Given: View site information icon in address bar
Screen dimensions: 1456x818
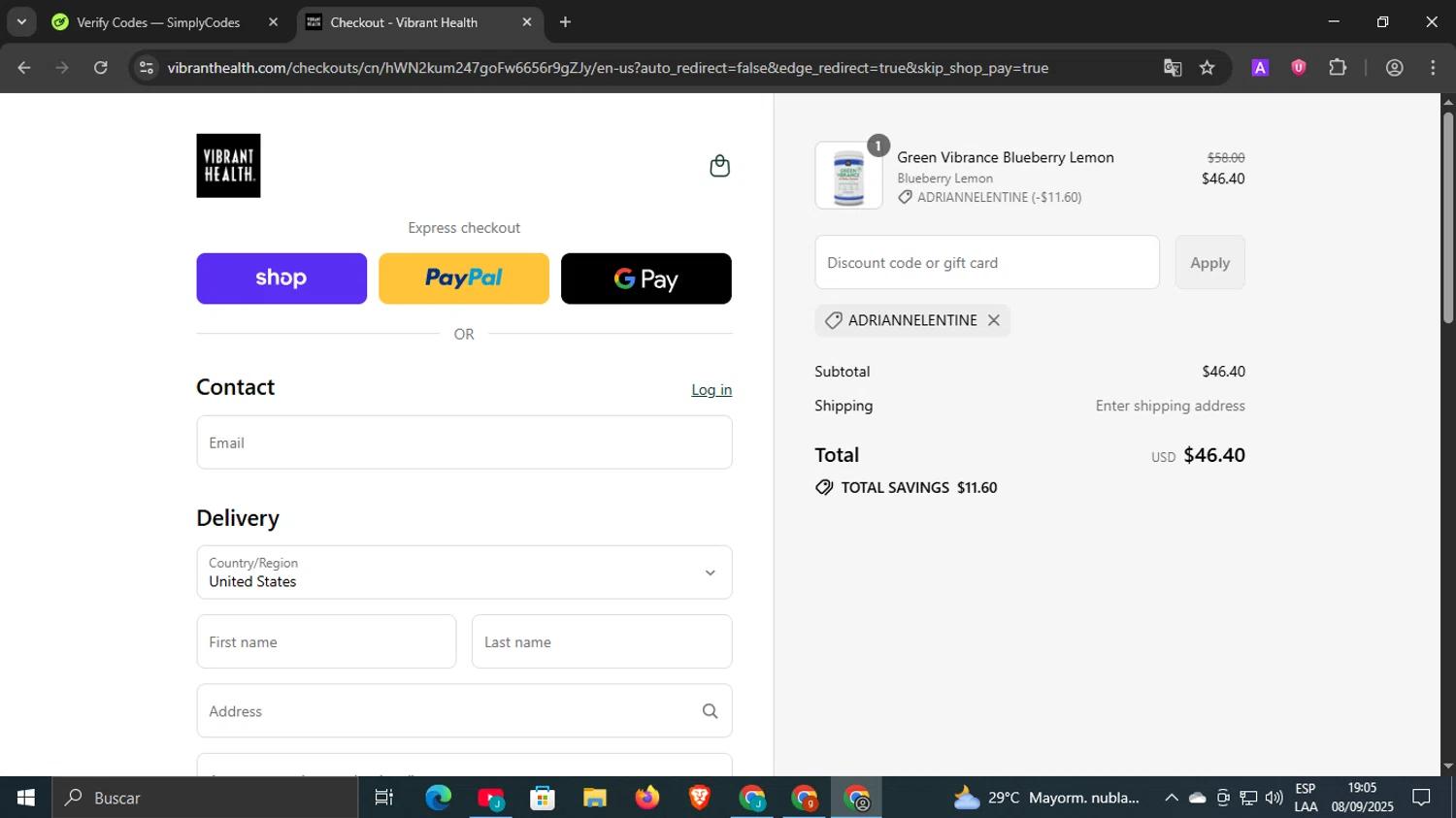Looking at the screenshot, I should click(x=147, y=68).
